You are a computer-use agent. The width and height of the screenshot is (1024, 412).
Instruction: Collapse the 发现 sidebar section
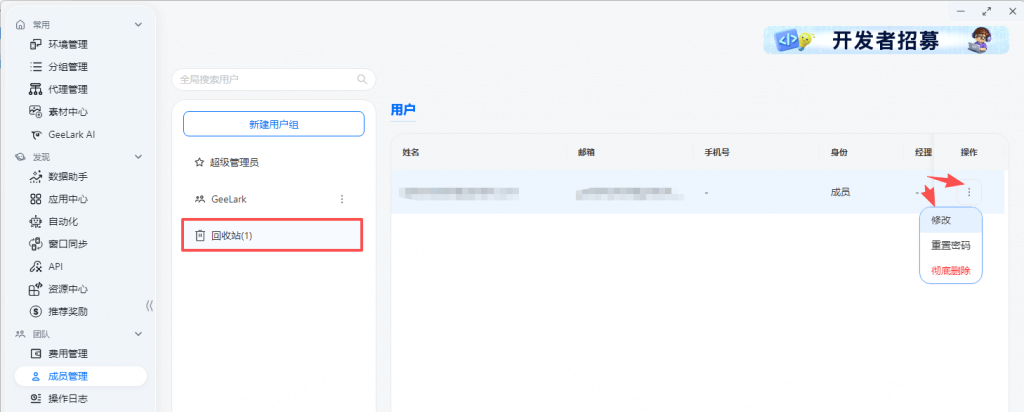(138, 157)
